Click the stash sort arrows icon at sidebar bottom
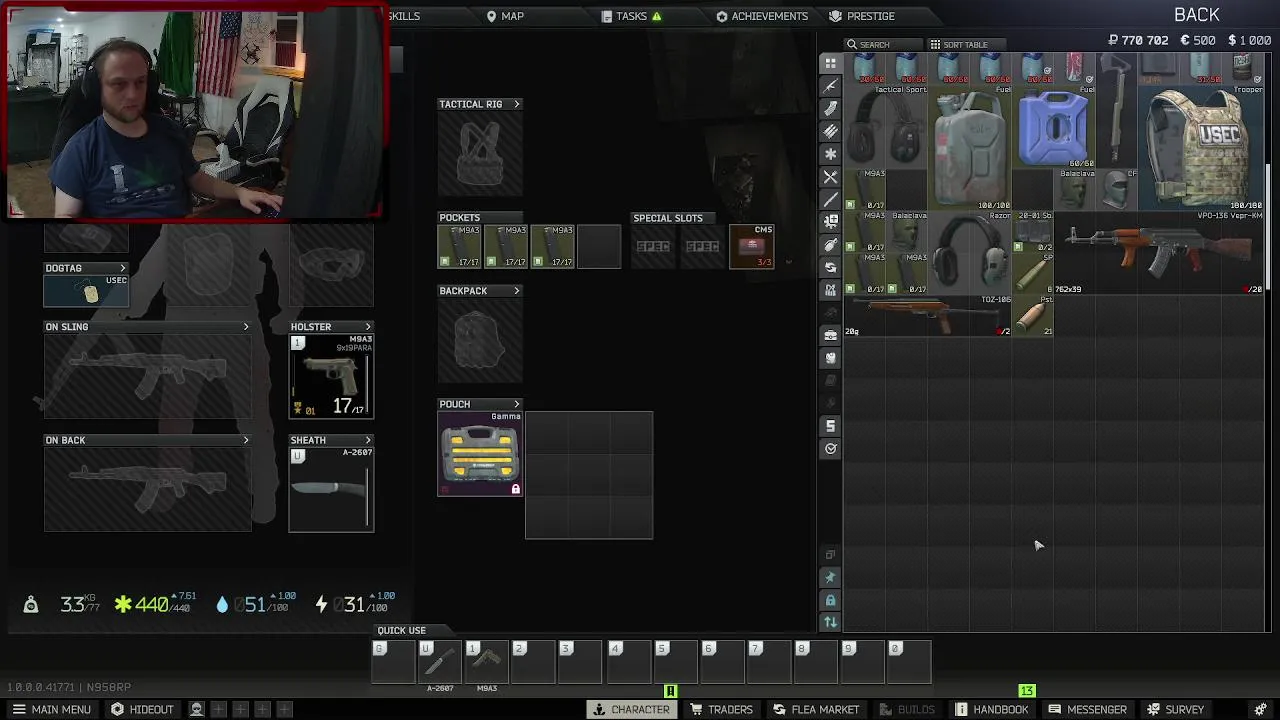 (830, 622)
